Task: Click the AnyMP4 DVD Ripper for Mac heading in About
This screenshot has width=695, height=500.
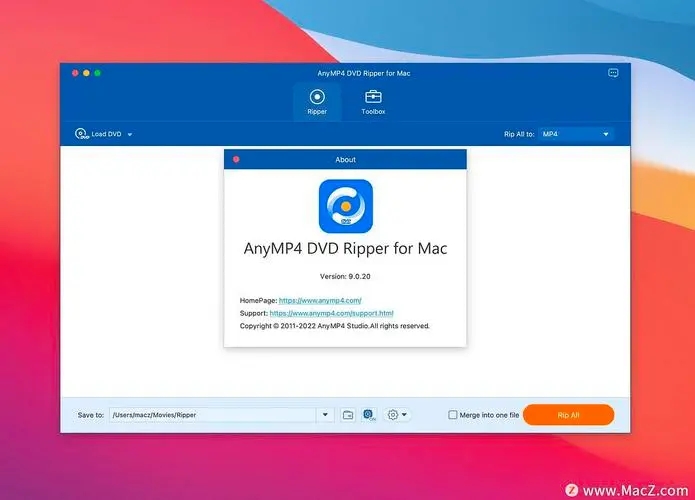Action: [x=345, y=249]
